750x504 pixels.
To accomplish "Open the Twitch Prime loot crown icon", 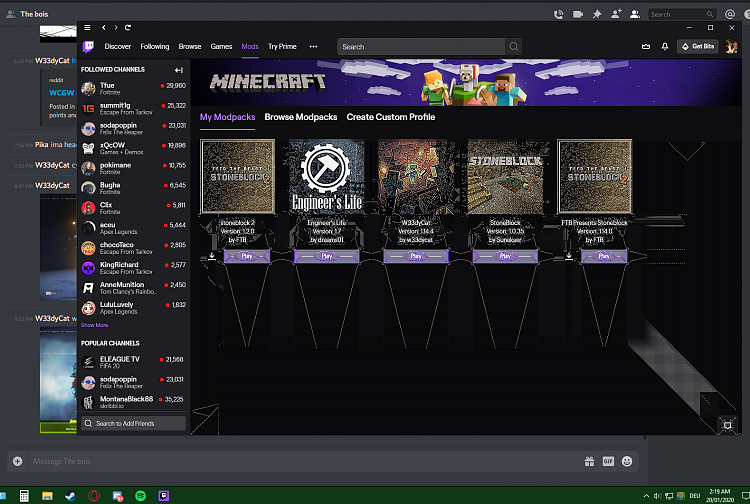I will coord(646,46).
